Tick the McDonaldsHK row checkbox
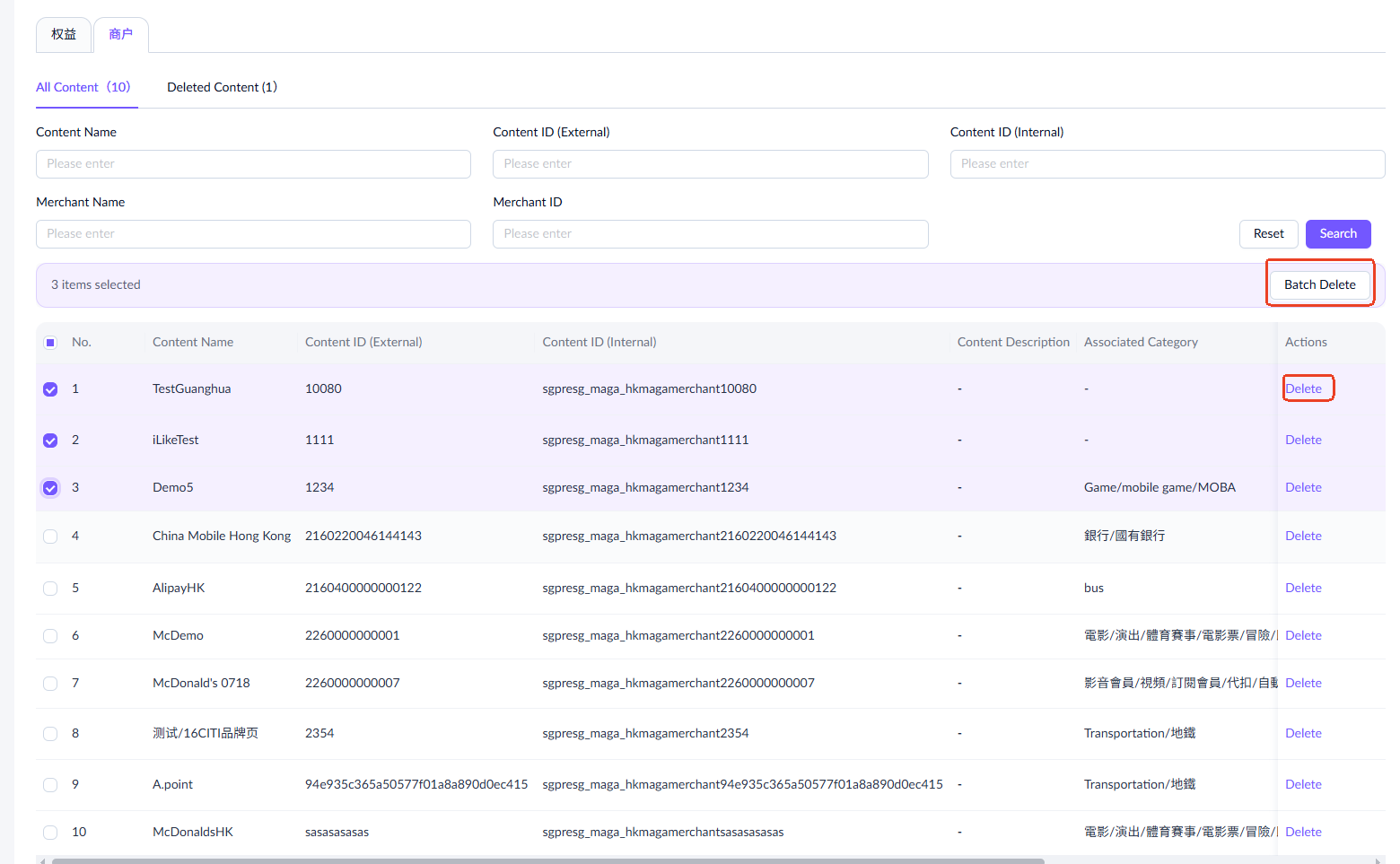This screenshot has height=864, width=1400. [50, 833]
